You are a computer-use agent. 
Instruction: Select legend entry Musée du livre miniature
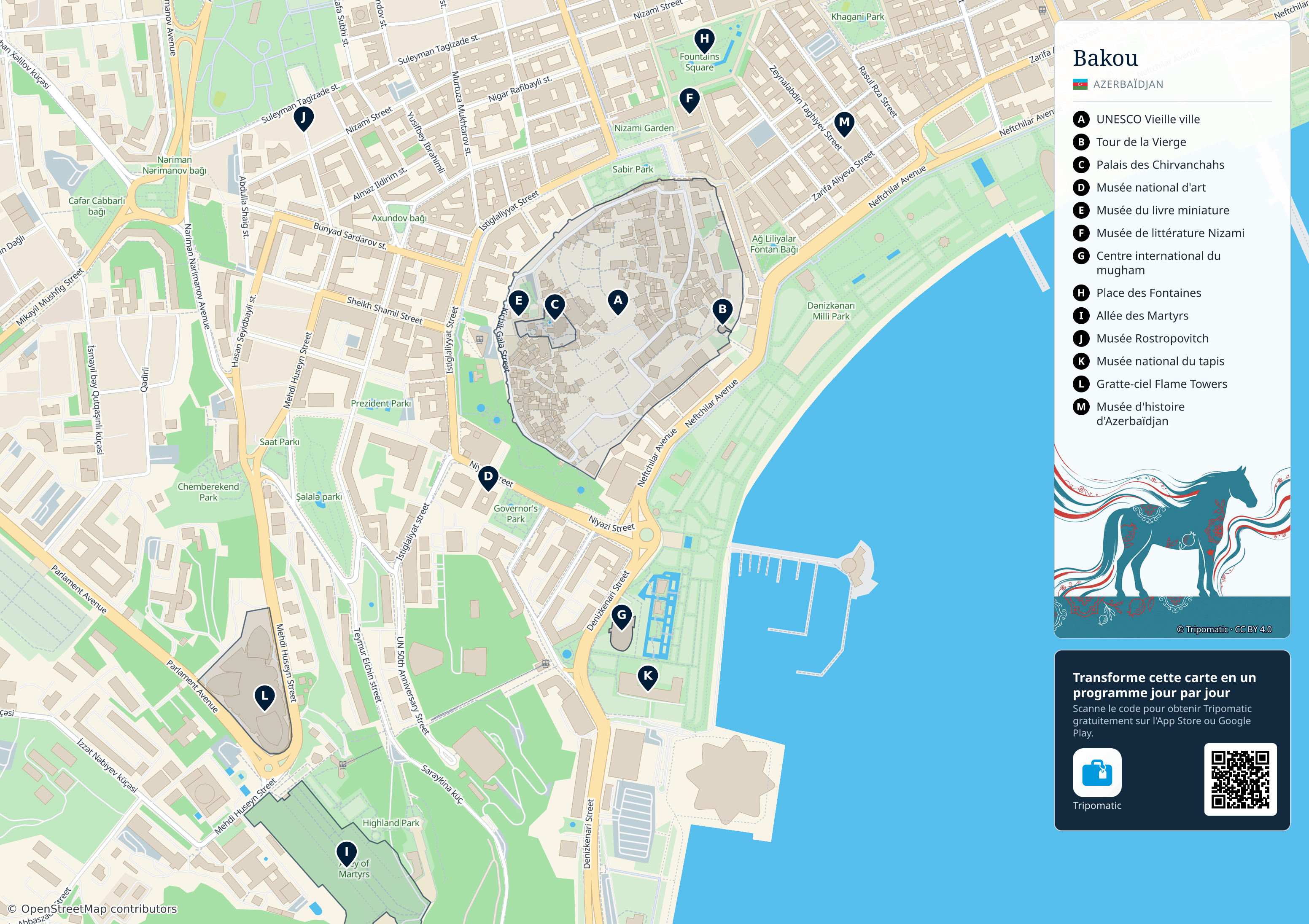[1151, 210]
